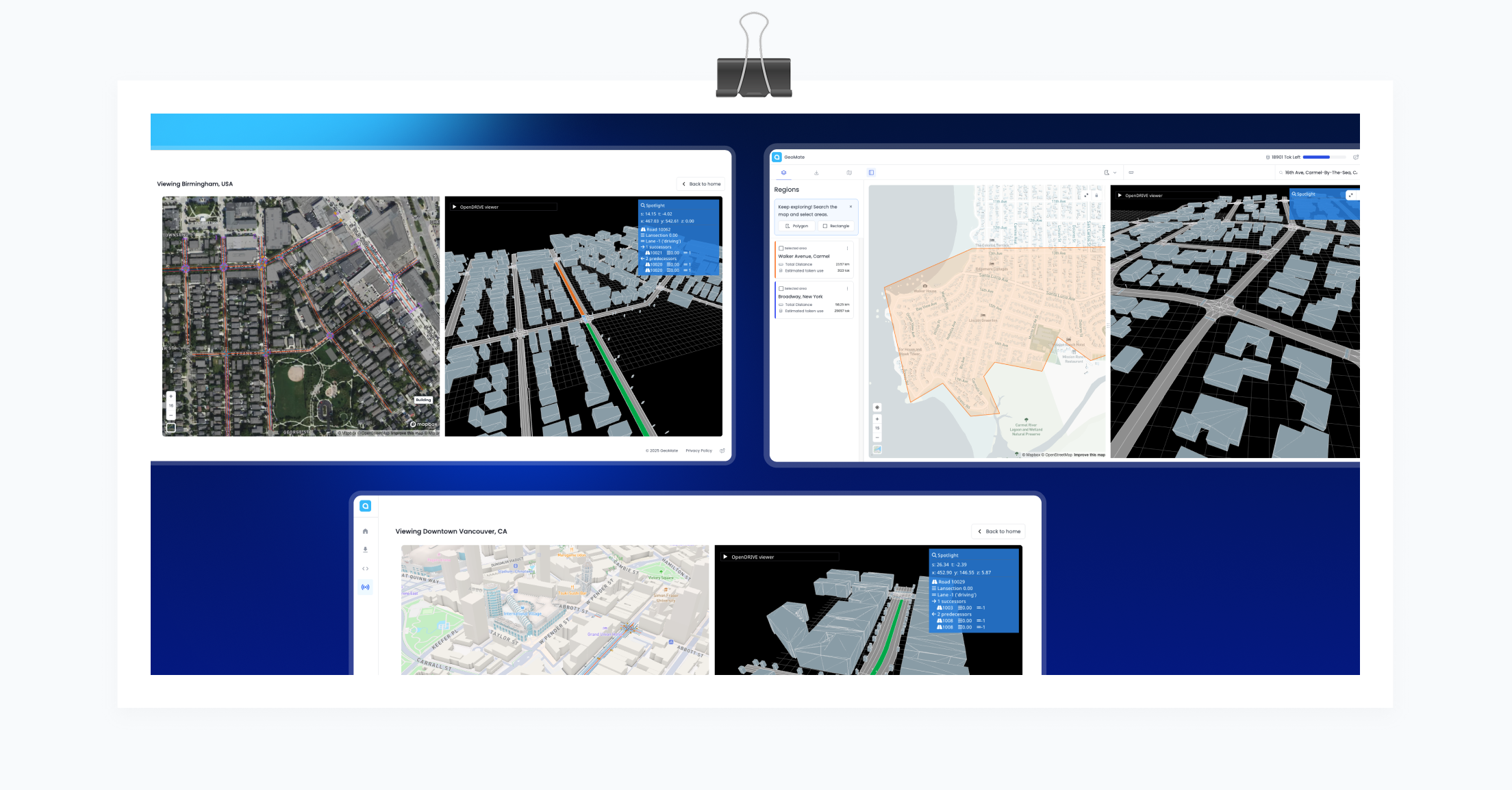Viewport: 1512px width, 790px height.
Task: Expand the Spotlight panel in Carmel viewer
Action: click(x=1350, y=195)
